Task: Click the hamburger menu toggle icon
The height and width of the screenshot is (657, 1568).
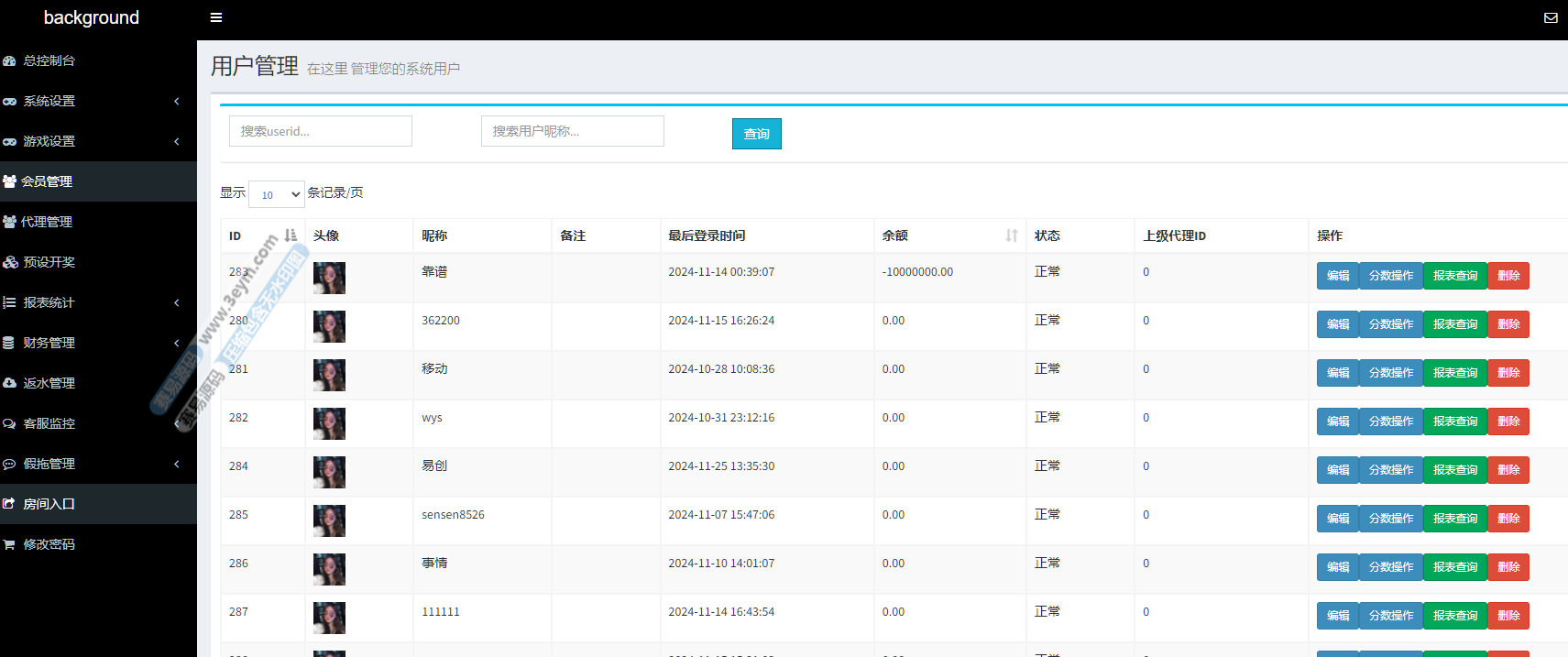Action: pyautogui.click(x=216, y=17)
